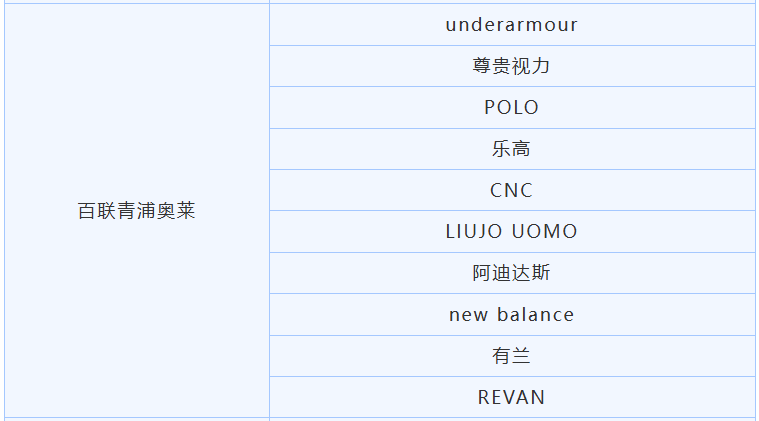This screenshot has height=421, width=759.
Task: Click the REVAN brand entry
Action: (511, 397)
